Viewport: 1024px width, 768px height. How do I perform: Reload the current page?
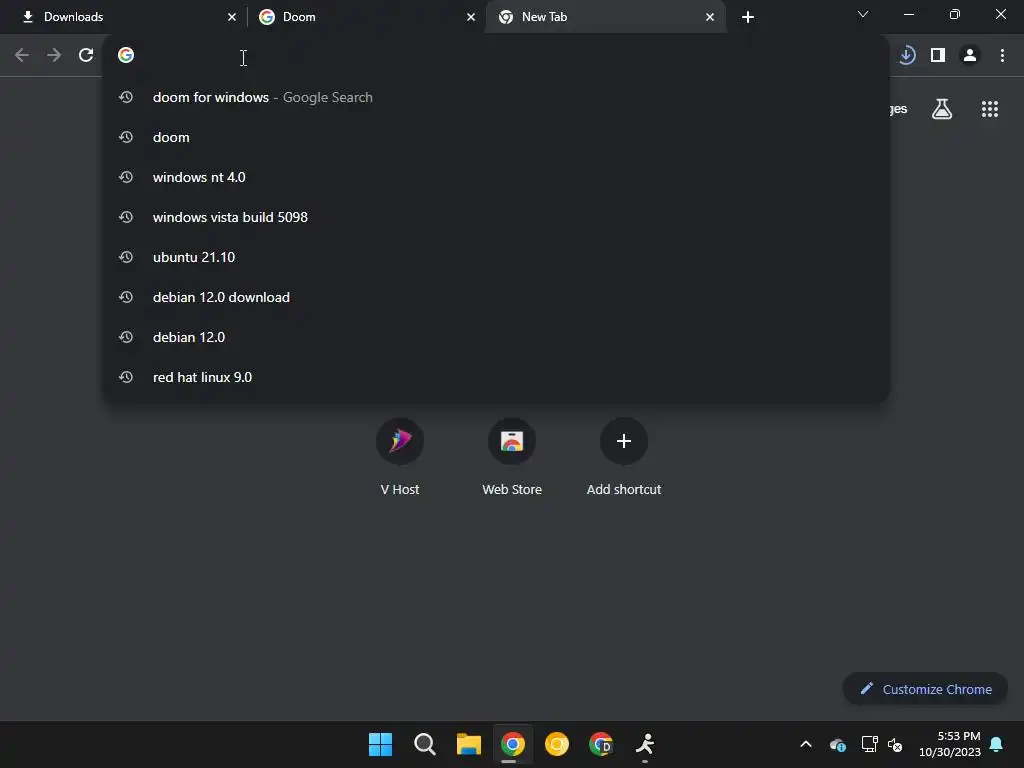pos(86,56)
